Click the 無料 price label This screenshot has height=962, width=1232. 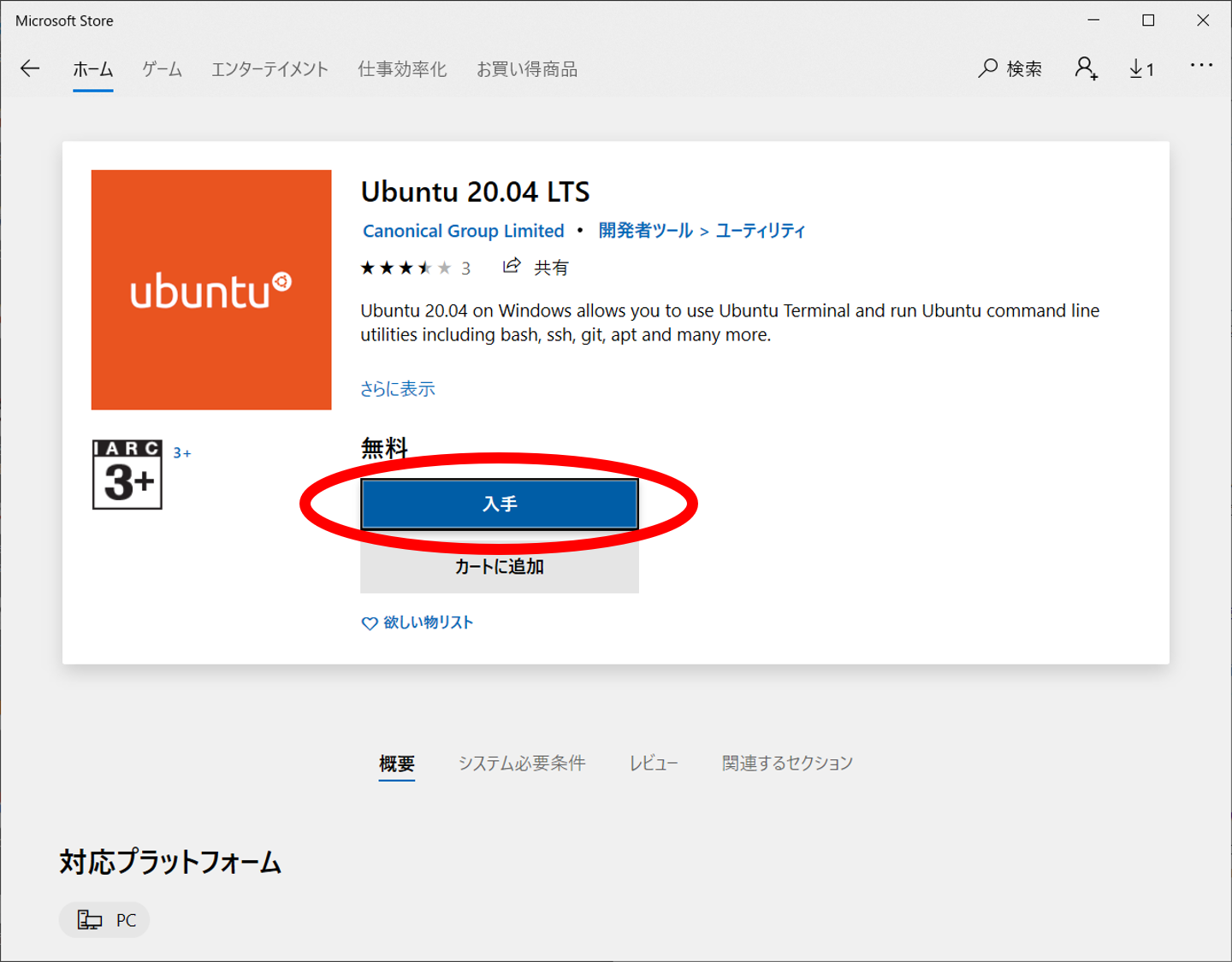point(384,448)
